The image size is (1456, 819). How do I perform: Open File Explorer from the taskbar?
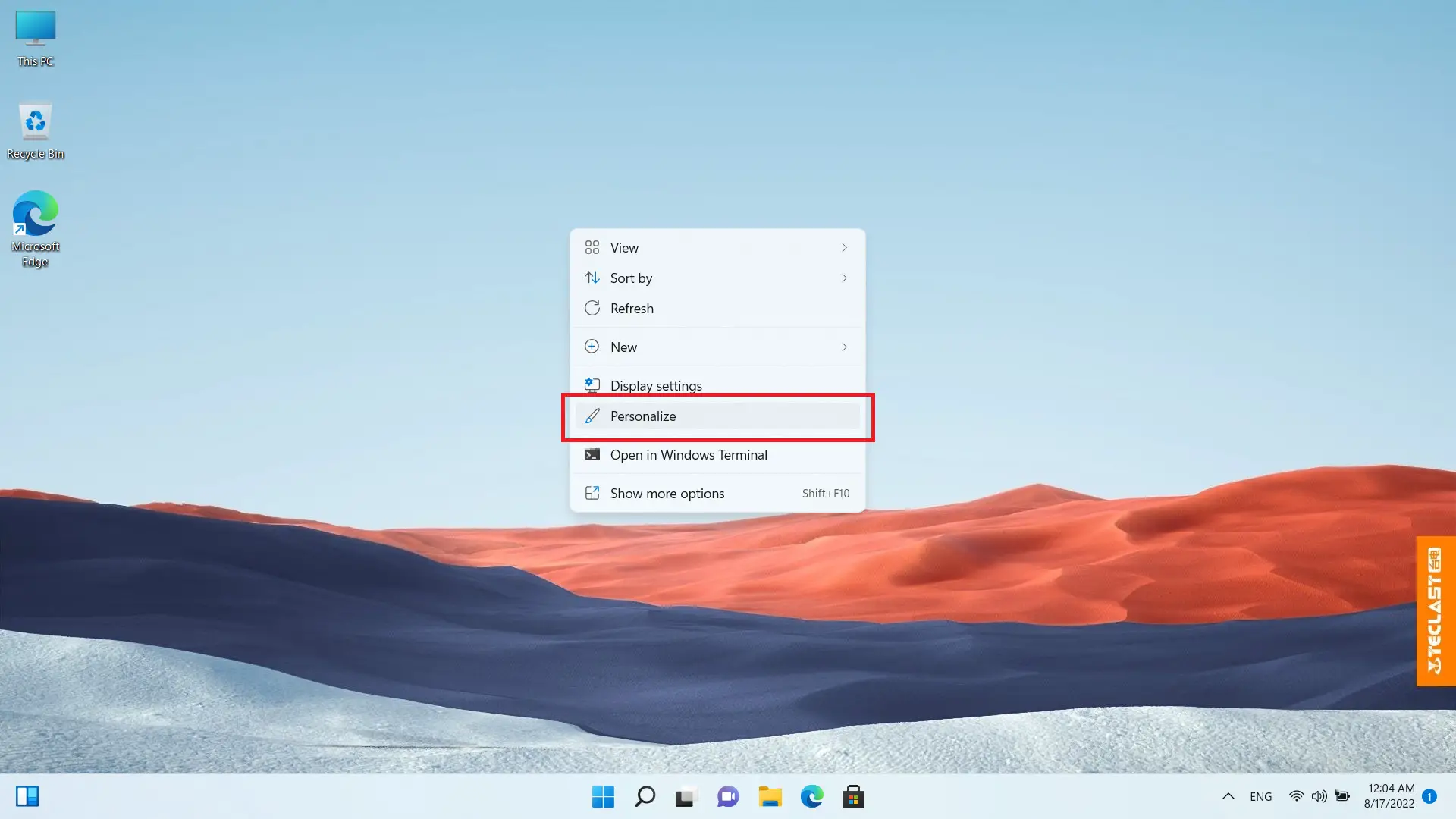pyautogui.click(x=770, y=796)
